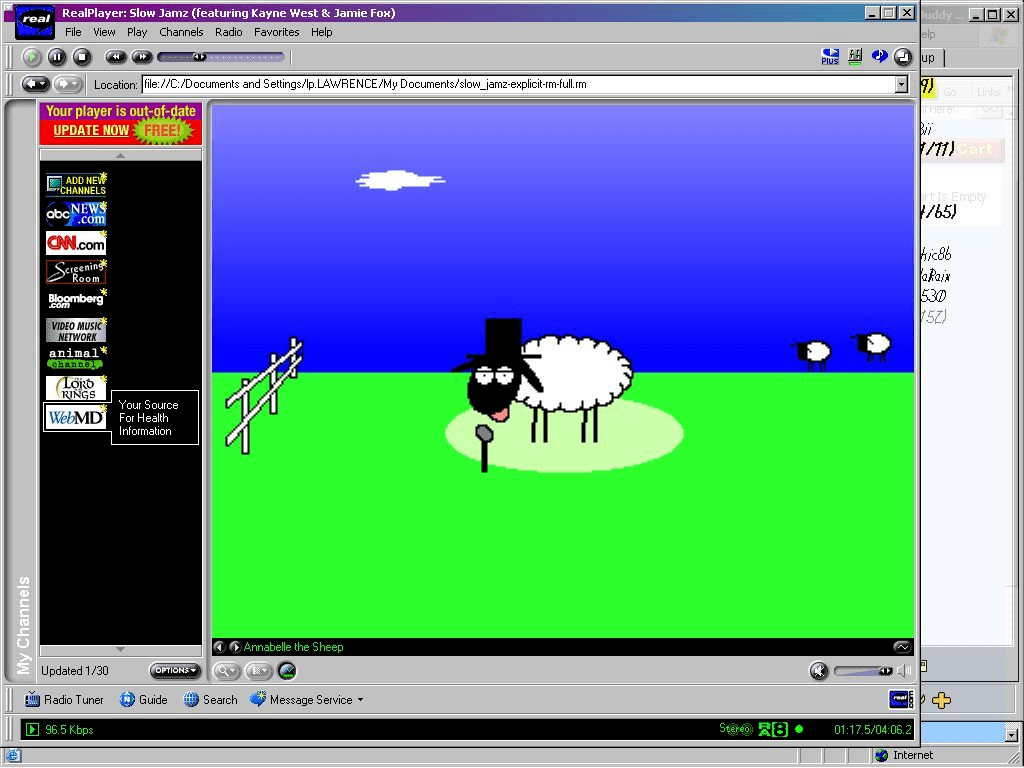Click the Rewind button
The height and width of the screenshot is (768, 1024).
coord(116,57)
